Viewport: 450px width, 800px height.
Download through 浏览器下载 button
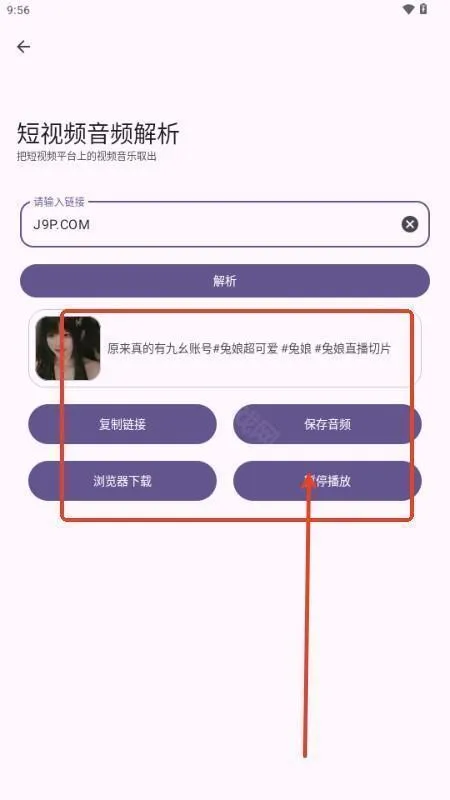[x=122, y=481]
